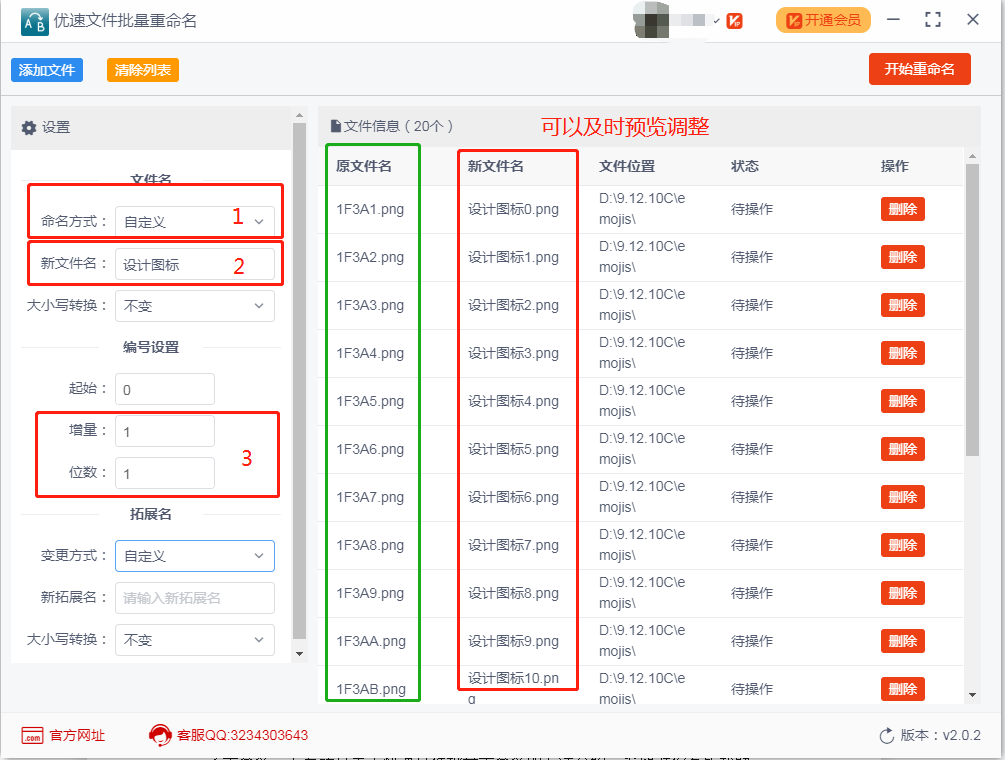
Task: Open the 变更方式 dropdown
Action: pyautogui.click(x=195, y=556)
